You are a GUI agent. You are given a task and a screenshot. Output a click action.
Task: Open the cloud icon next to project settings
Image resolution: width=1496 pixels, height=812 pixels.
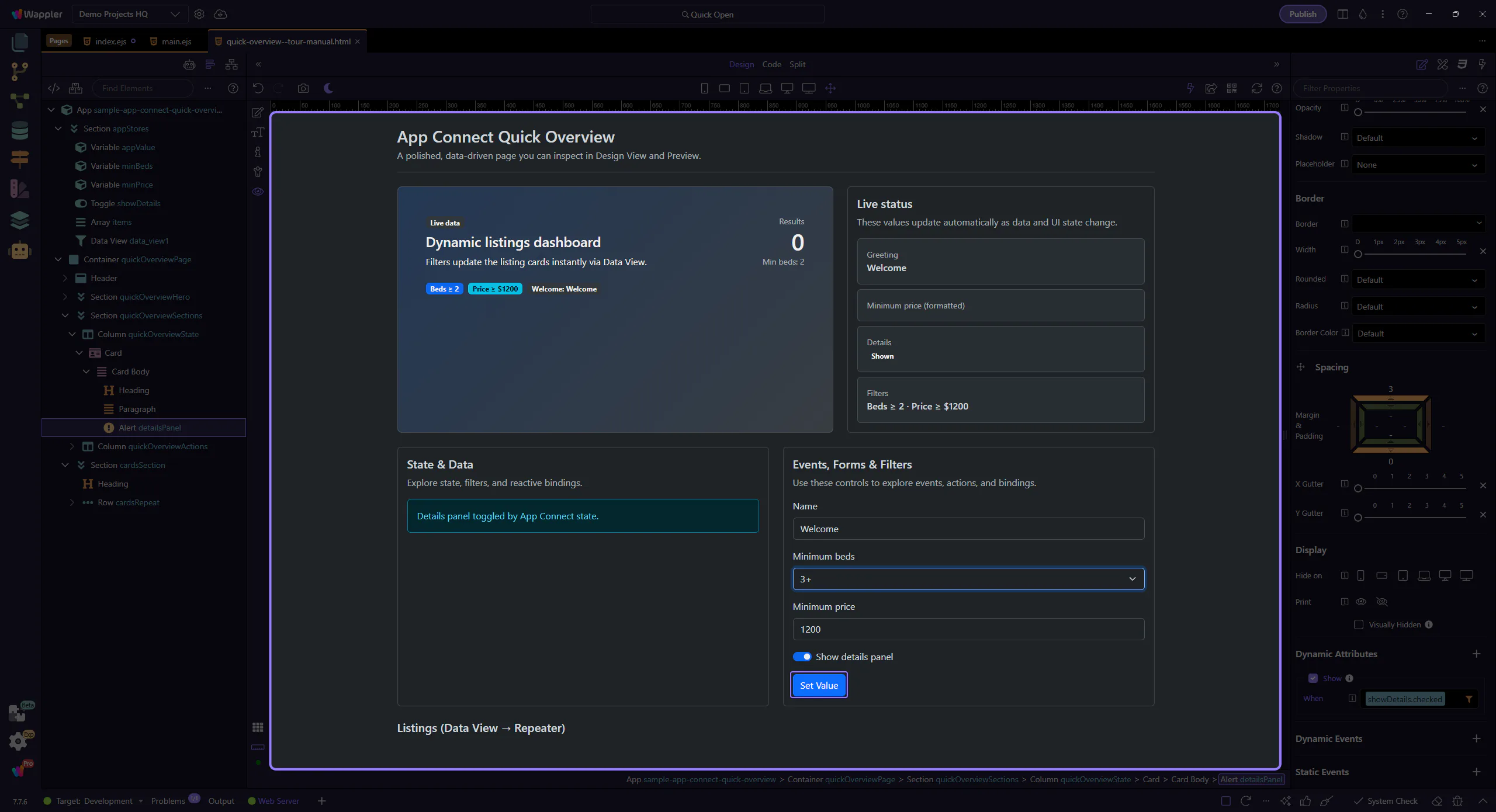click(x=220, y=14)
